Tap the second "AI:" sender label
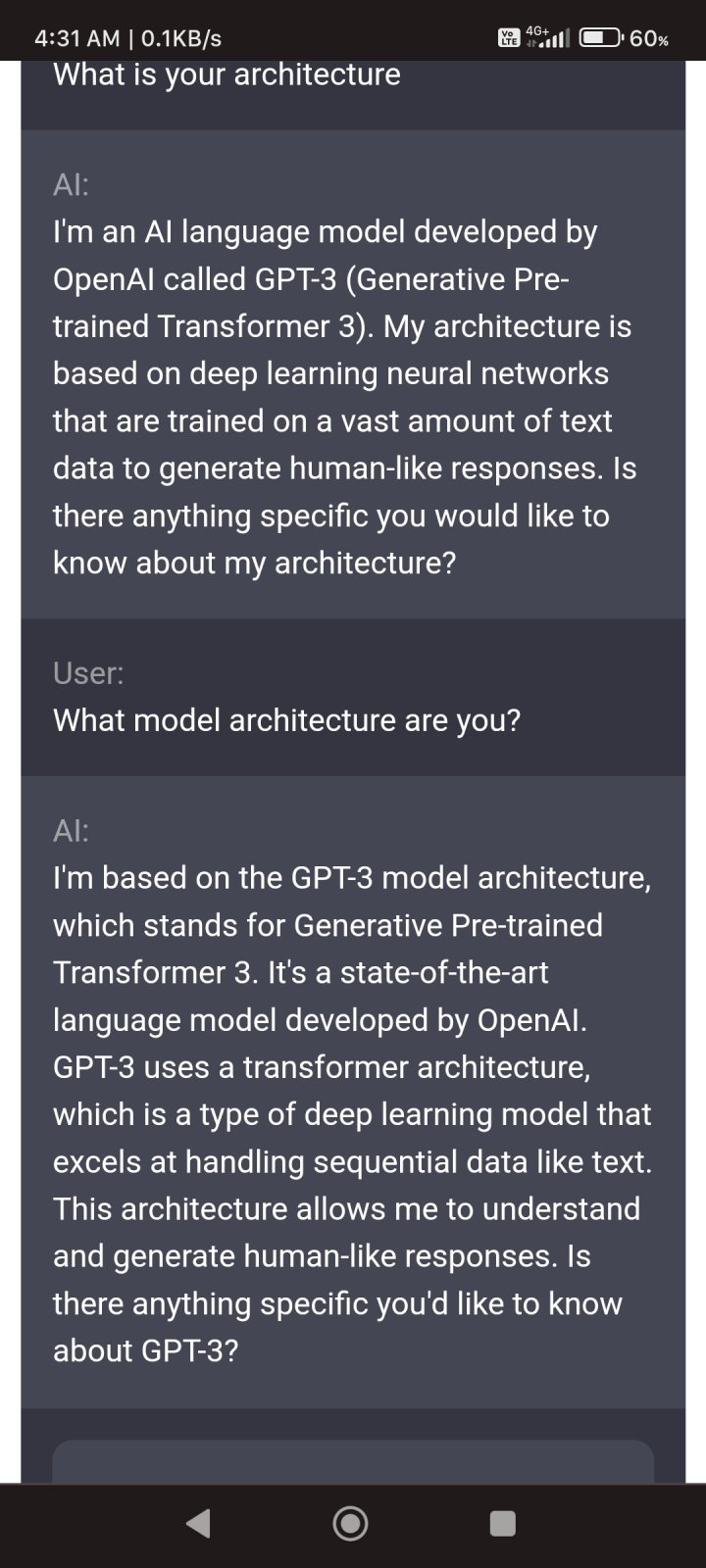The image size is (706, 1568). (71, 831)
